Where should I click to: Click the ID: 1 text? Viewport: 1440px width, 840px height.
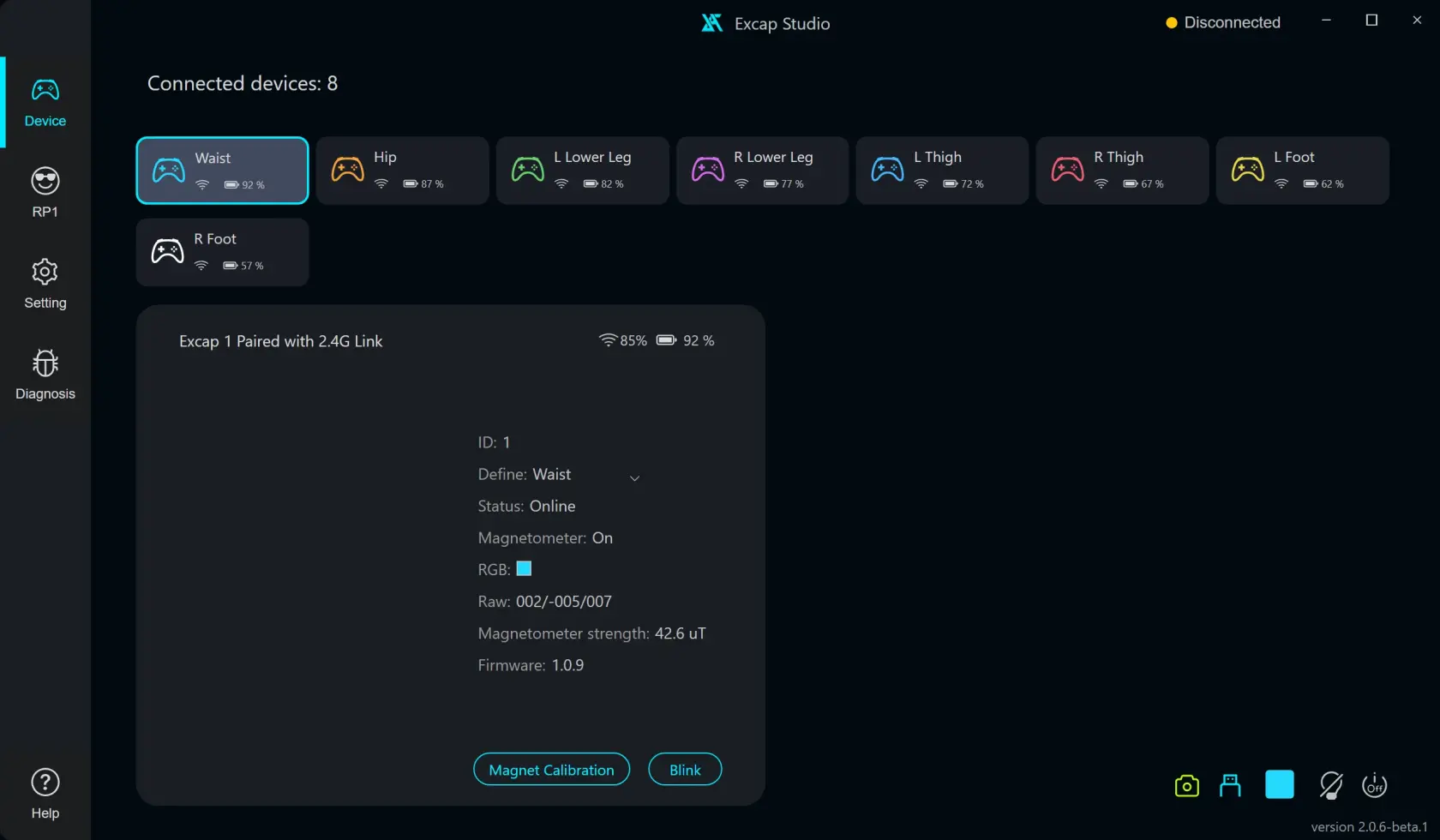click(494, 442)
